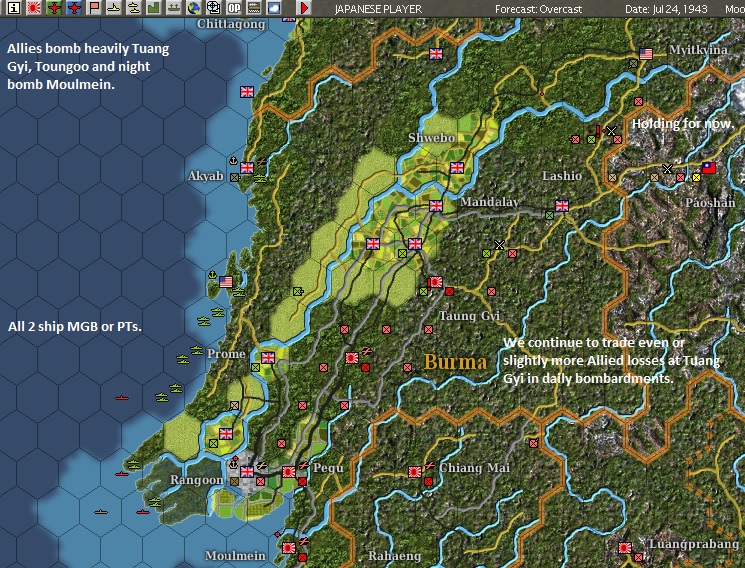Click the British flag south of Chittagong in sea
745x568 pixels.
click(247, 92)
